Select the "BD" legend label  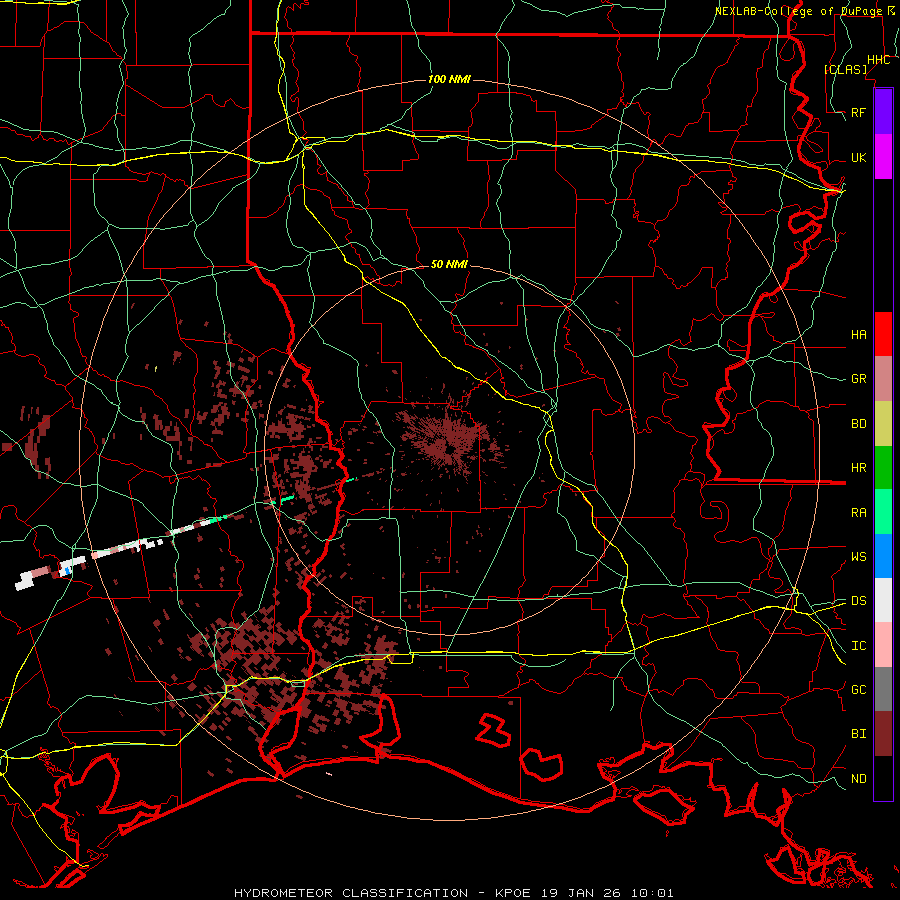pos(858,424)
